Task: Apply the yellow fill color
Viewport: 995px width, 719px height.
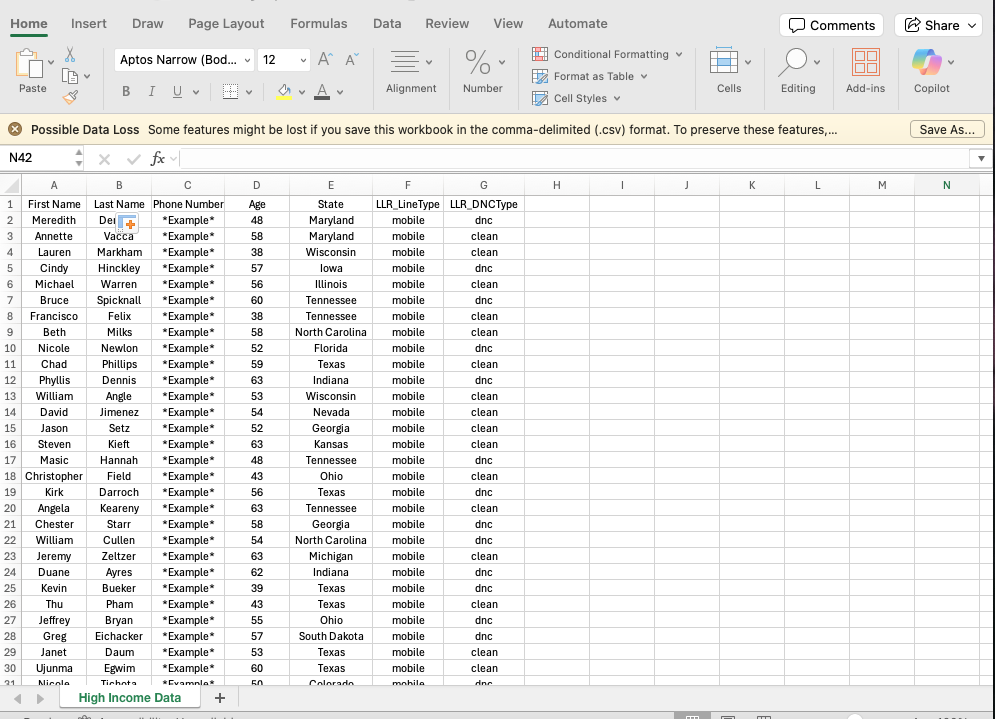Action: pos(284,92)
